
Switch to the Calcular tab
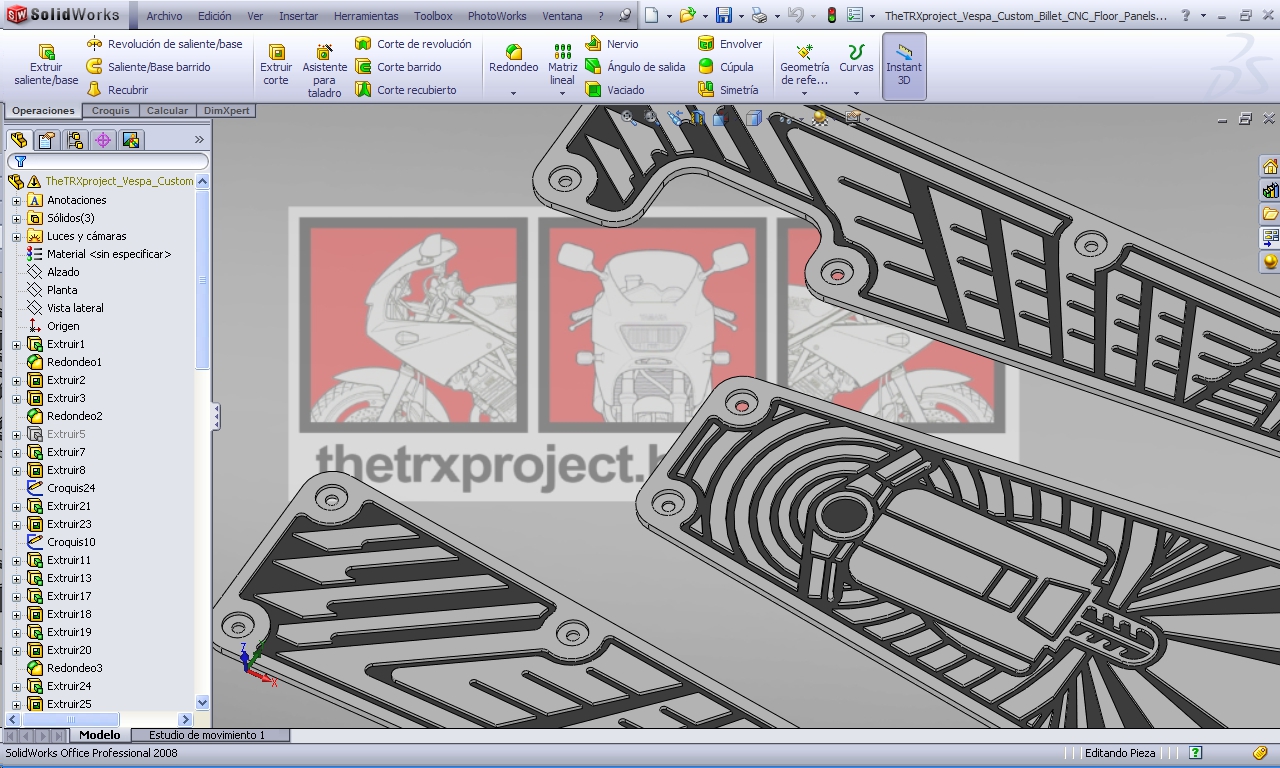[167, 111]
